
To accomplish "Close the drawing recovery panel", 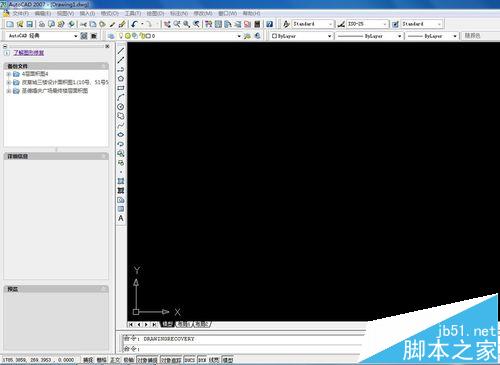I will (107, 46).
